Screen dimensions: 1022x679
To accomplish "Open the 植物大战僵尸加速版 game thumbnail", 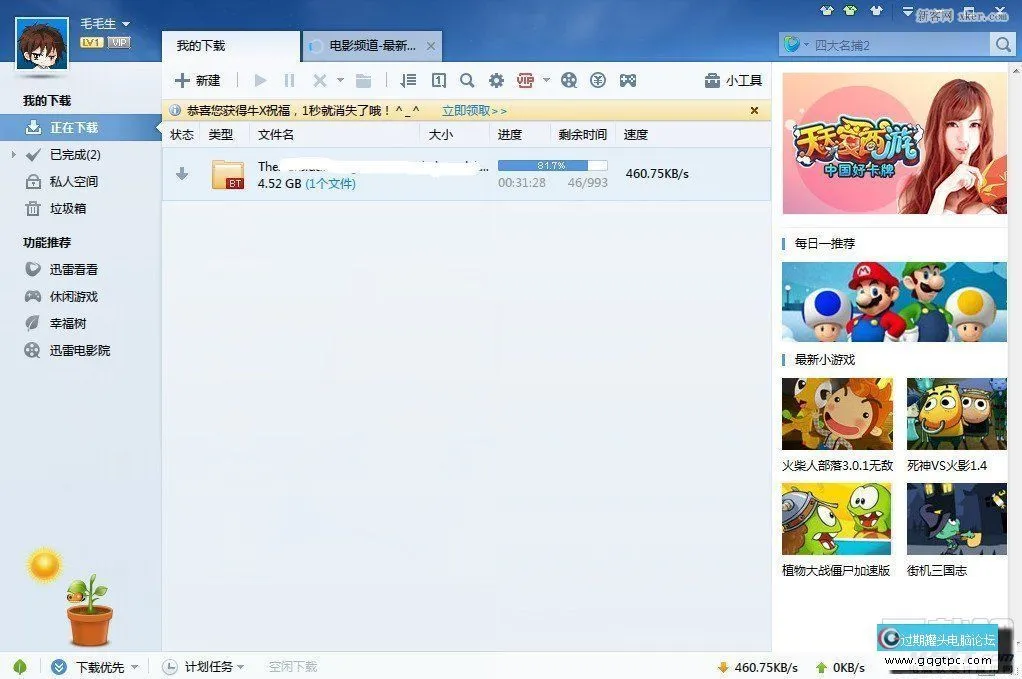I will pyautogui.click(x=836, y=518).
